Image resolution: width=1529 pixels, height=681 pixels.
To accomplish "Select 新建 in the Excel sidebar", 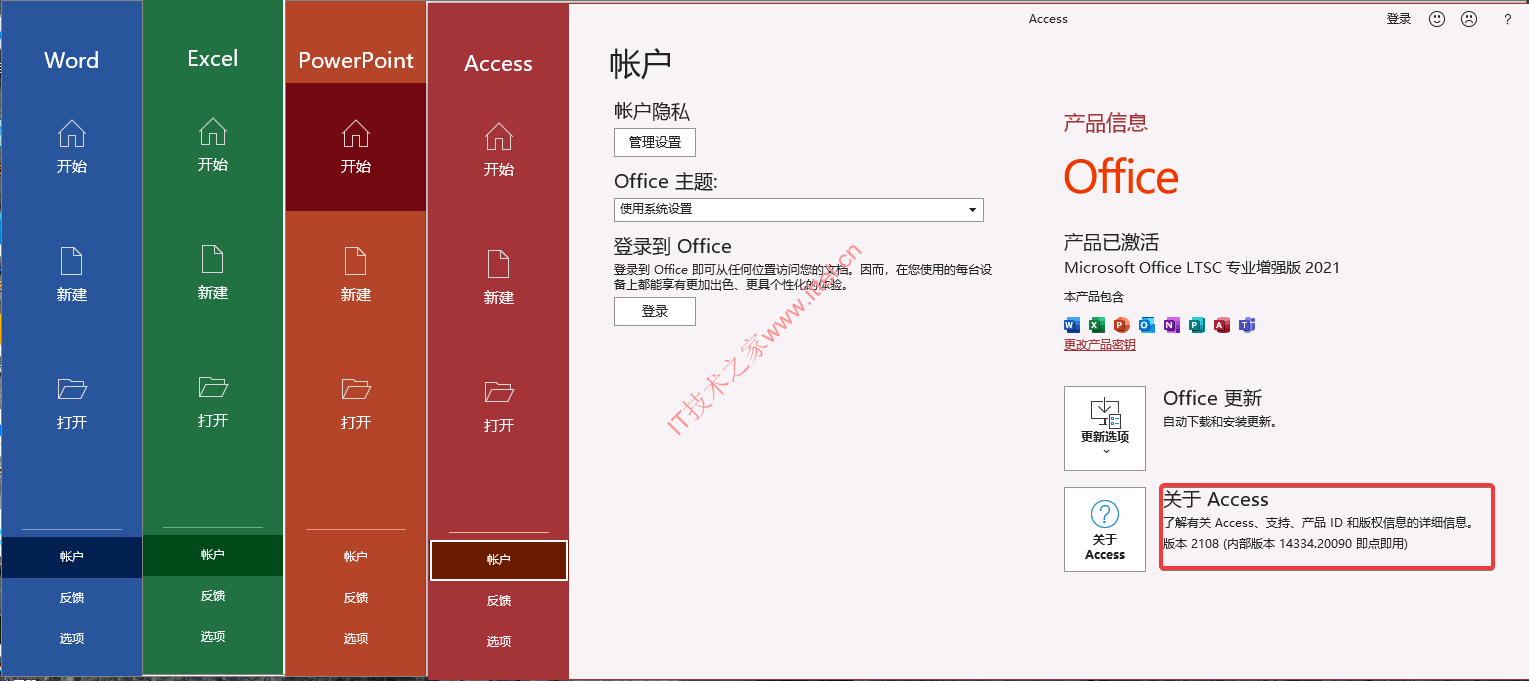I will click(x=213, y=273).
